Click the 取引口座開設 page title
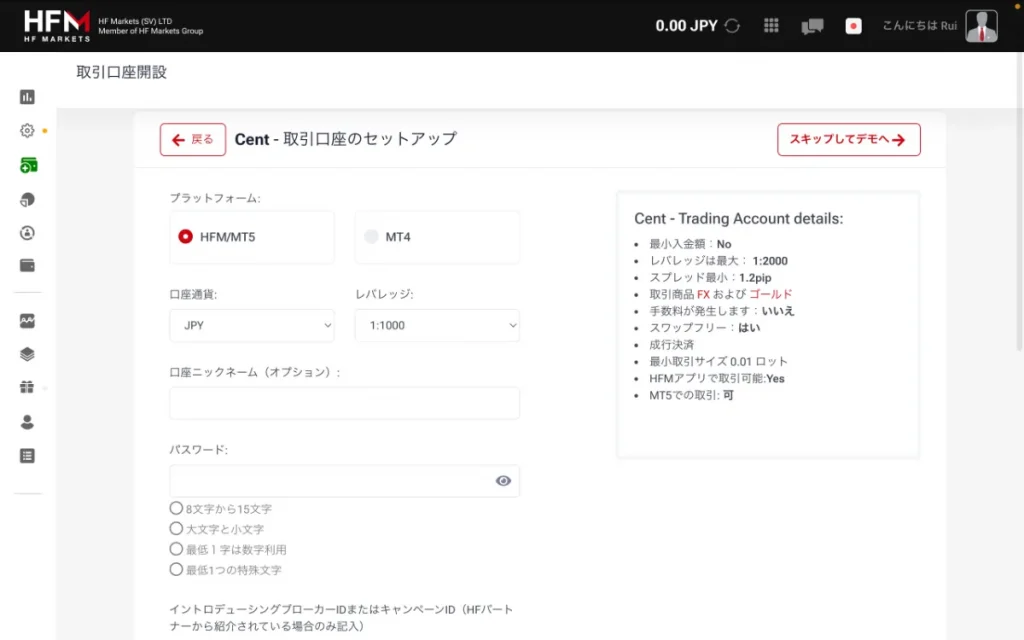 [x=121, y=72]
